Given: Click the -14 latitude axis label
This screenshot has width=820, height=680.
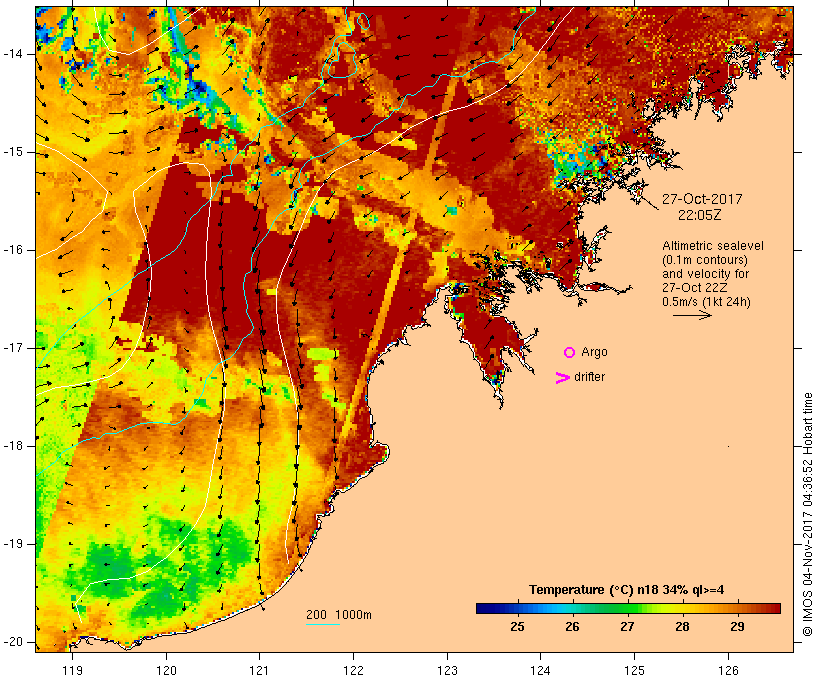Looking at the screenshot, I should click(12, 54).
